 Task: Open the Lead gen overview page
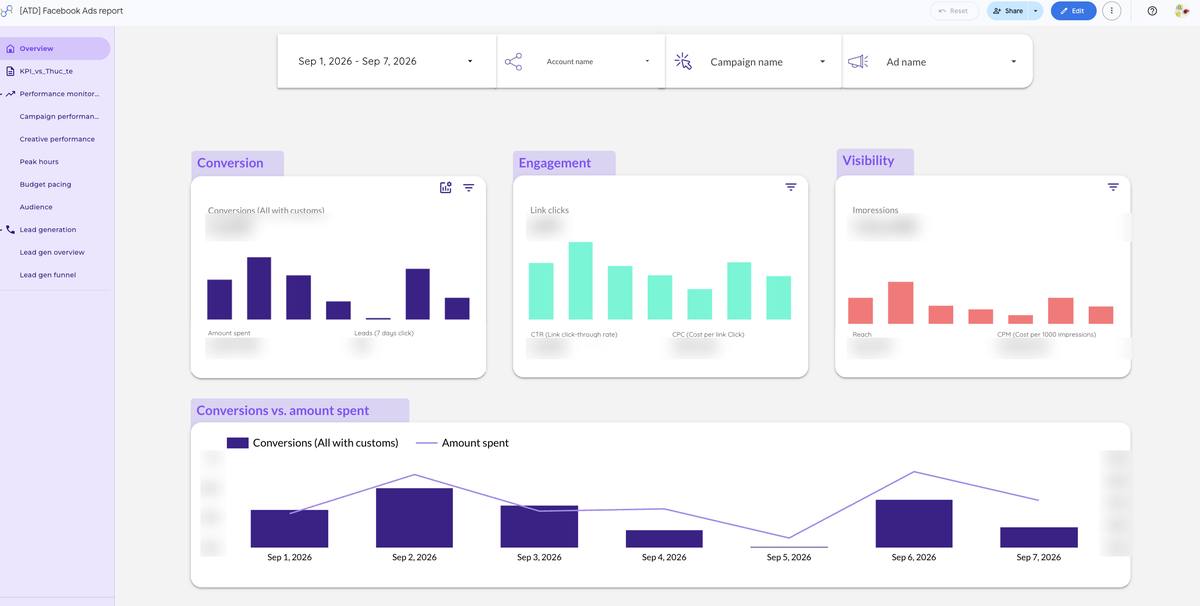(52, 252)
